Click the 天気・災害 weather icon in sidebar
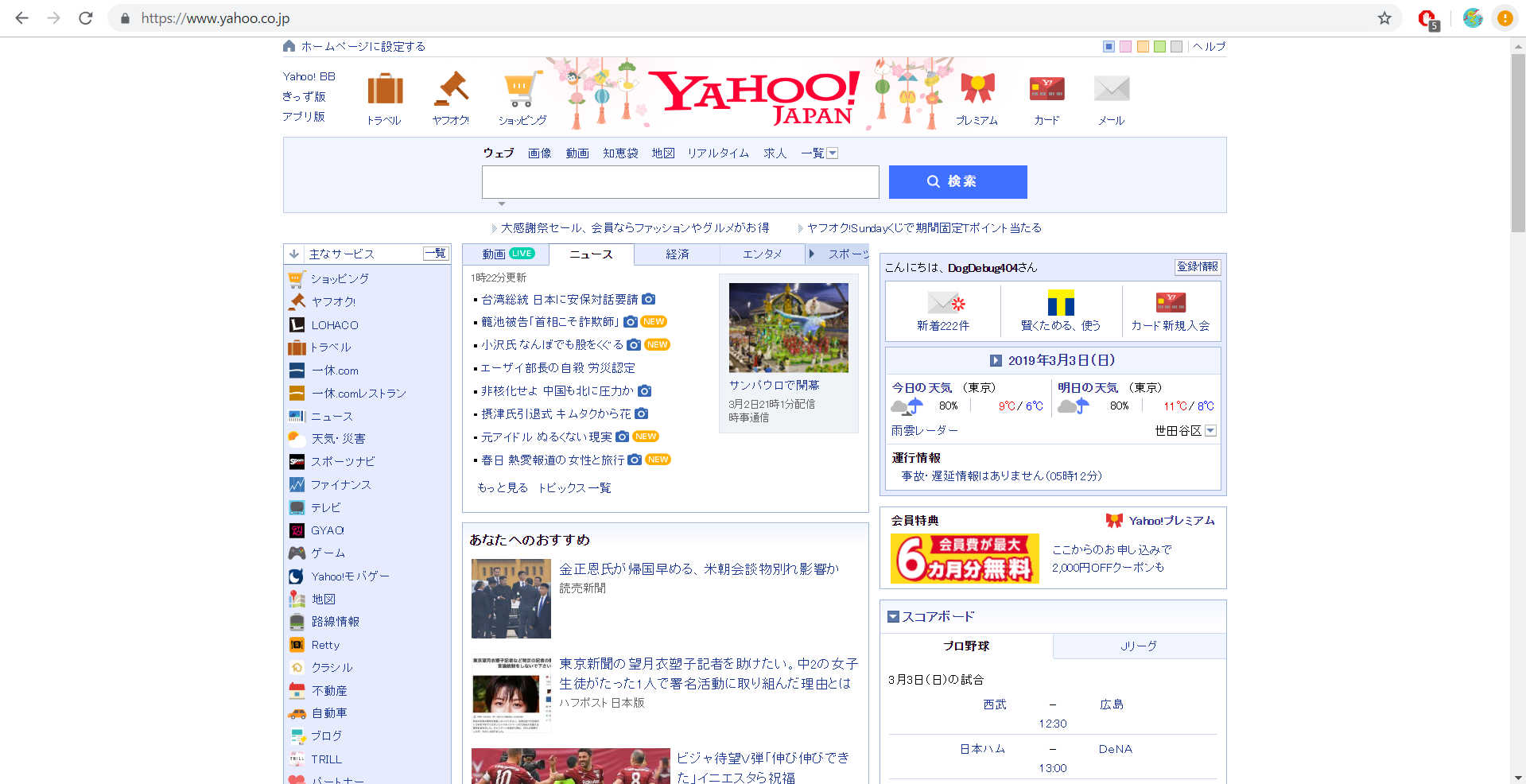Image resolution: width=1526 pixels, height=784 pixels. coord(297,438)
